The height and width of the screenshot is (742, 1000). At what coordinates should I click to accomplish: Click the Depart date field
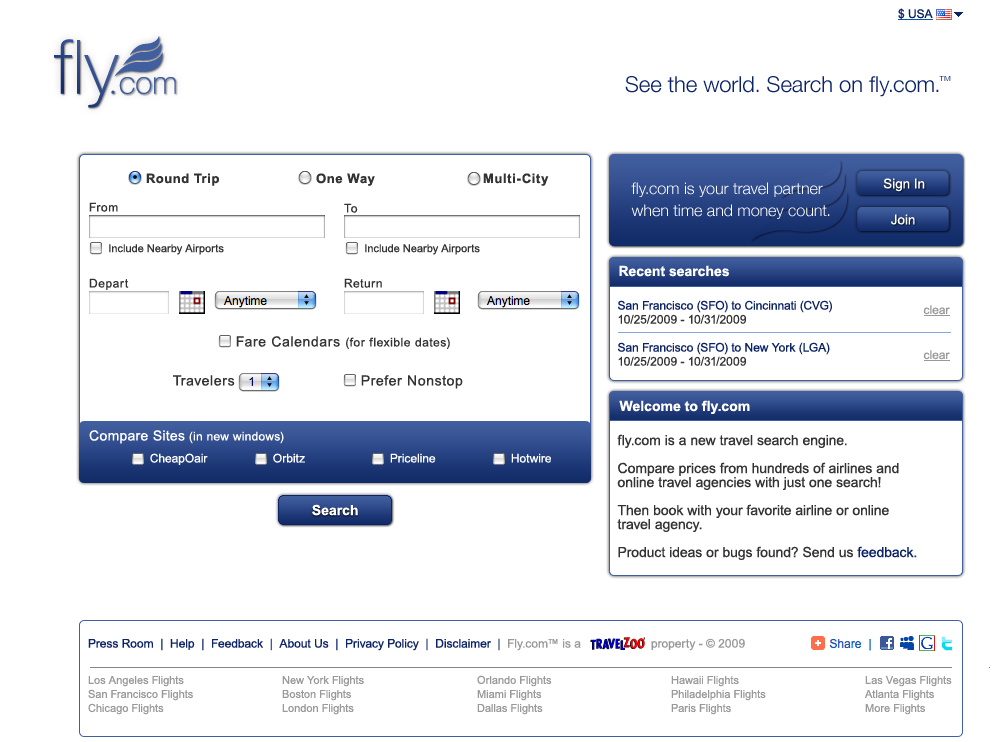click(129, 302)
